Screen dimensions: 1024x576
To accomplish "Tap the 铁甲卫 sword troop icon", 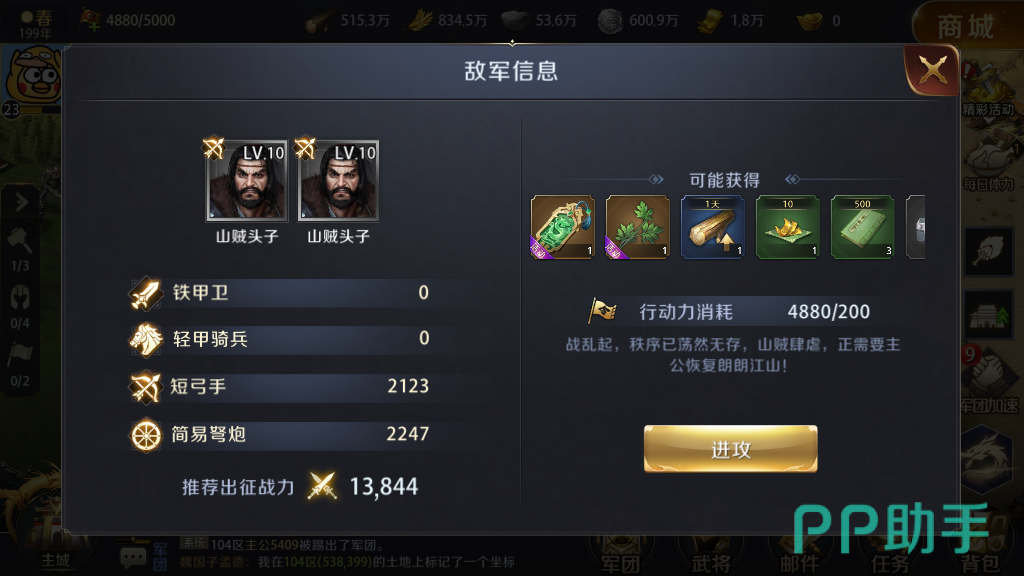I will tap(145, 293).
